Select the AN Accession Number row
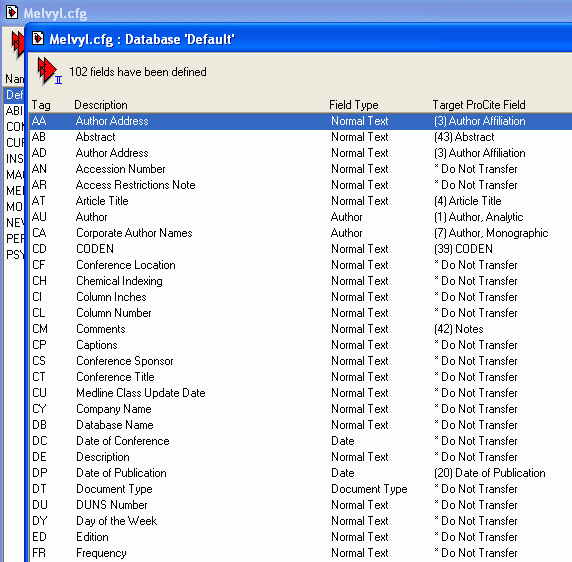The width and height of the screenshot is (572, 562). pos(301,169)
